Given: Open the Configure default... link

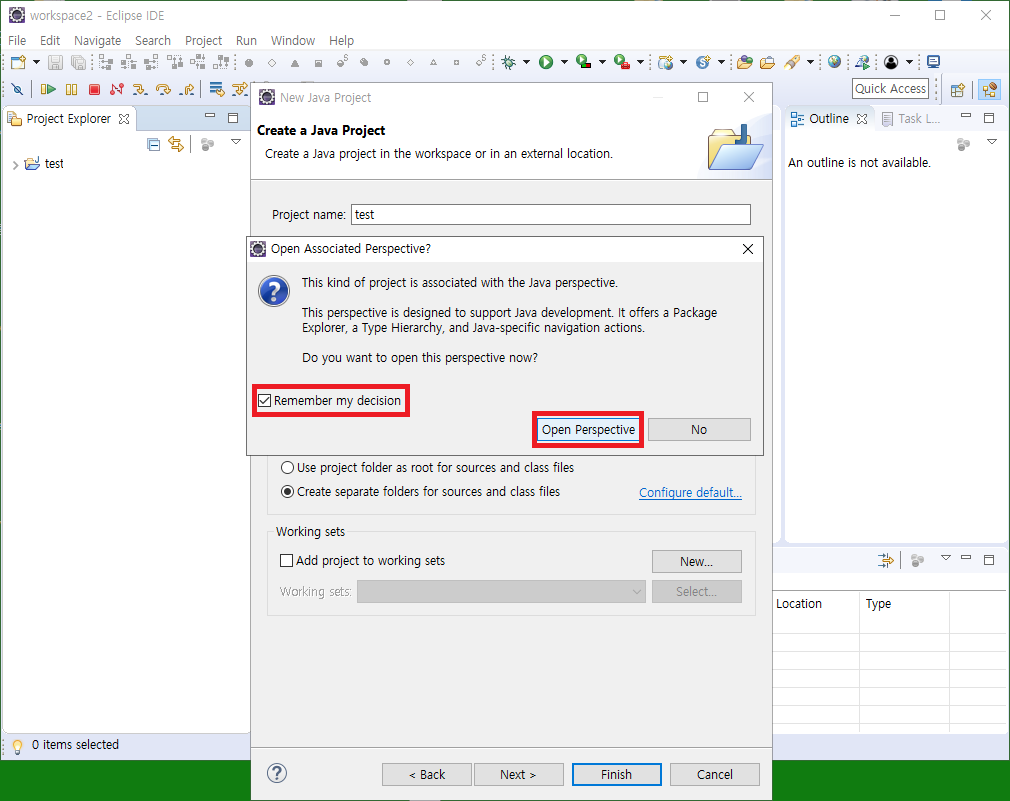Looking at the screenshot, I should [x=690, y=493].
